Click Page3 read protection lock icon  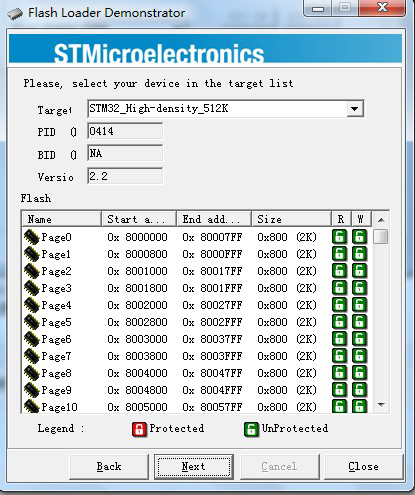point(340,288)
